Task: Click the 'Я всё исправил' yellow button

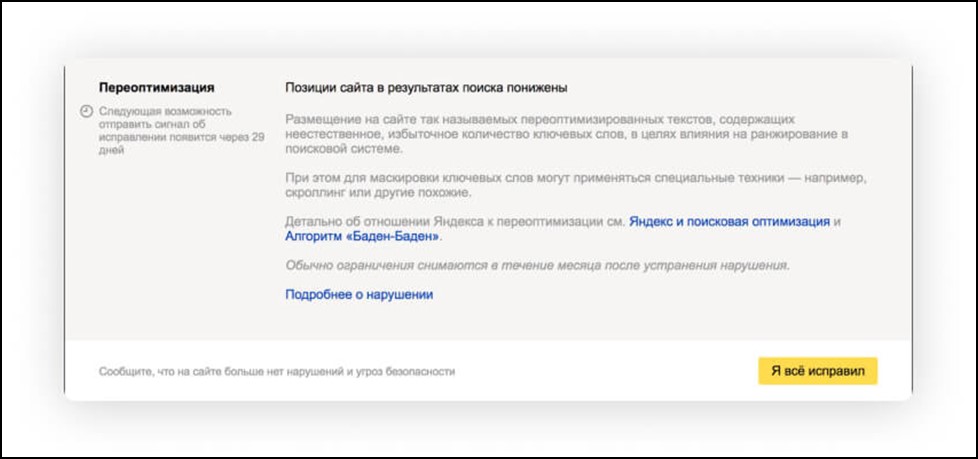Action: click(818, 371)
